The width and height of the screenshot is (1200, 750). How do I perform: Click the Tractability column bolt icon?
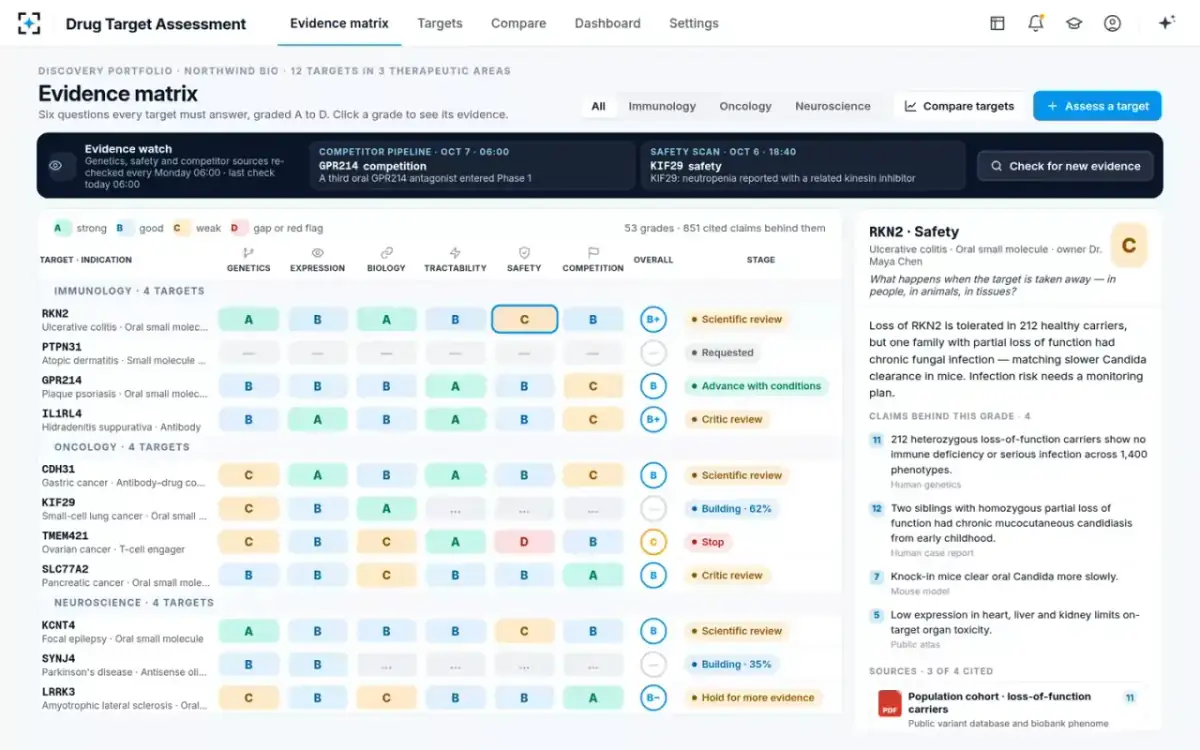[x=455, y=253]
